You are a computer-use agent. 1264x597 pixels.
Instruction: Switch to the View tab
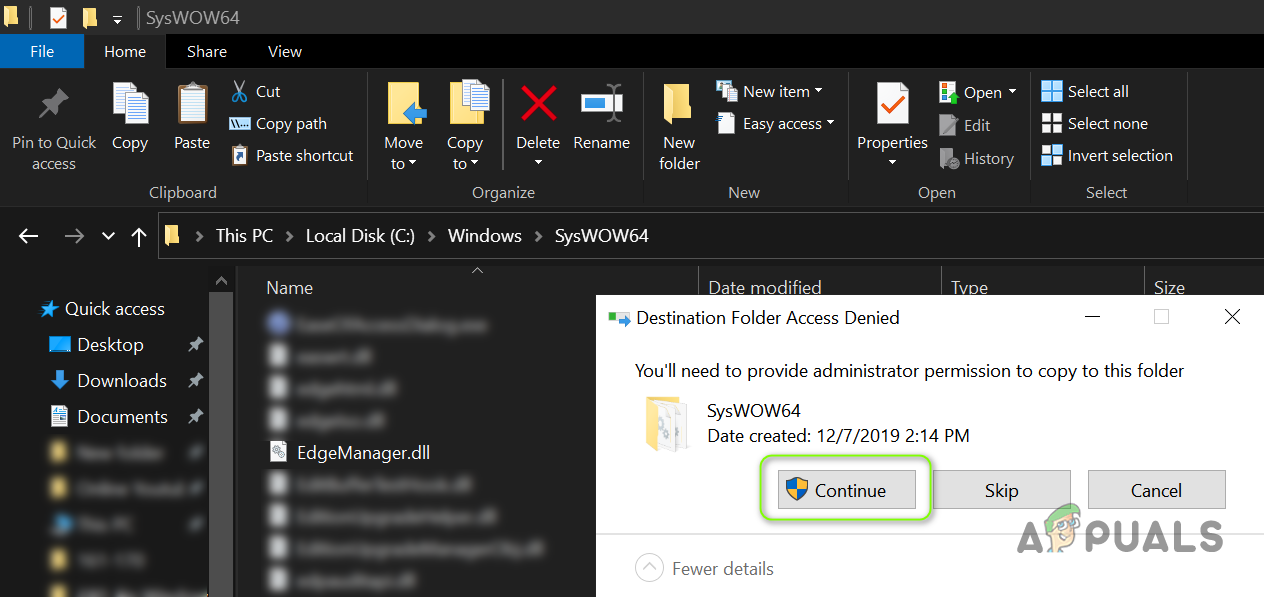pyautogui.click(x=285, y=51)
